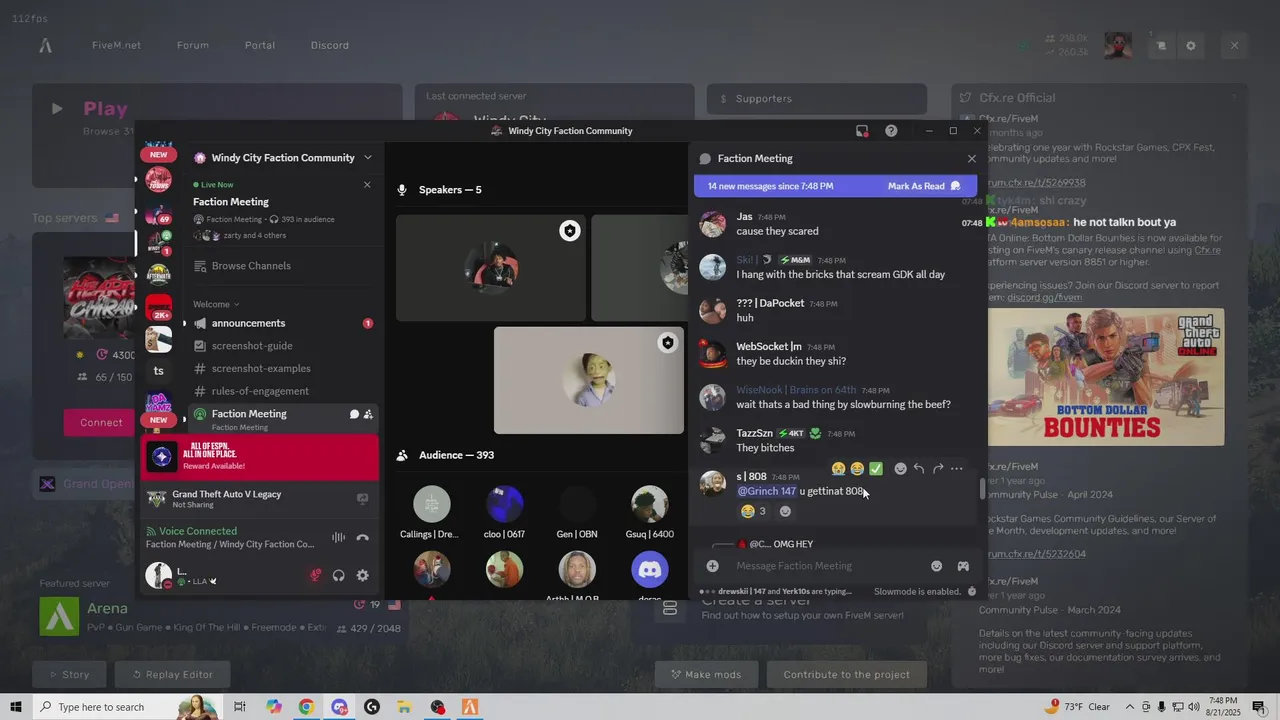The height and width of the screenshot is (720, 1280).
Task: React with laughing emoji quick reaction
Action: click(857, 468)
